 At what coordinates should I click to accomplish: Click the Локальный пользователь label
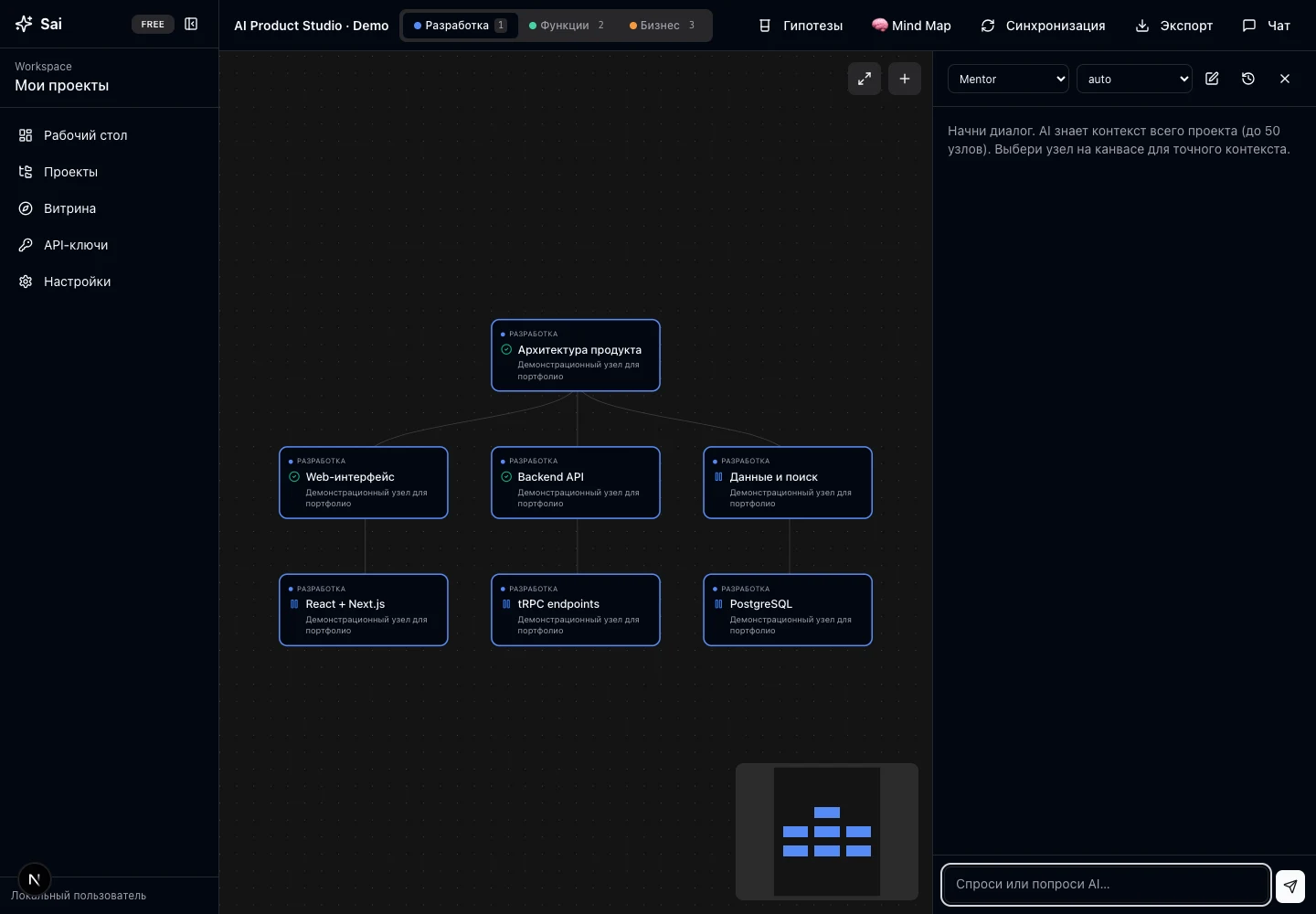[79, 896]
